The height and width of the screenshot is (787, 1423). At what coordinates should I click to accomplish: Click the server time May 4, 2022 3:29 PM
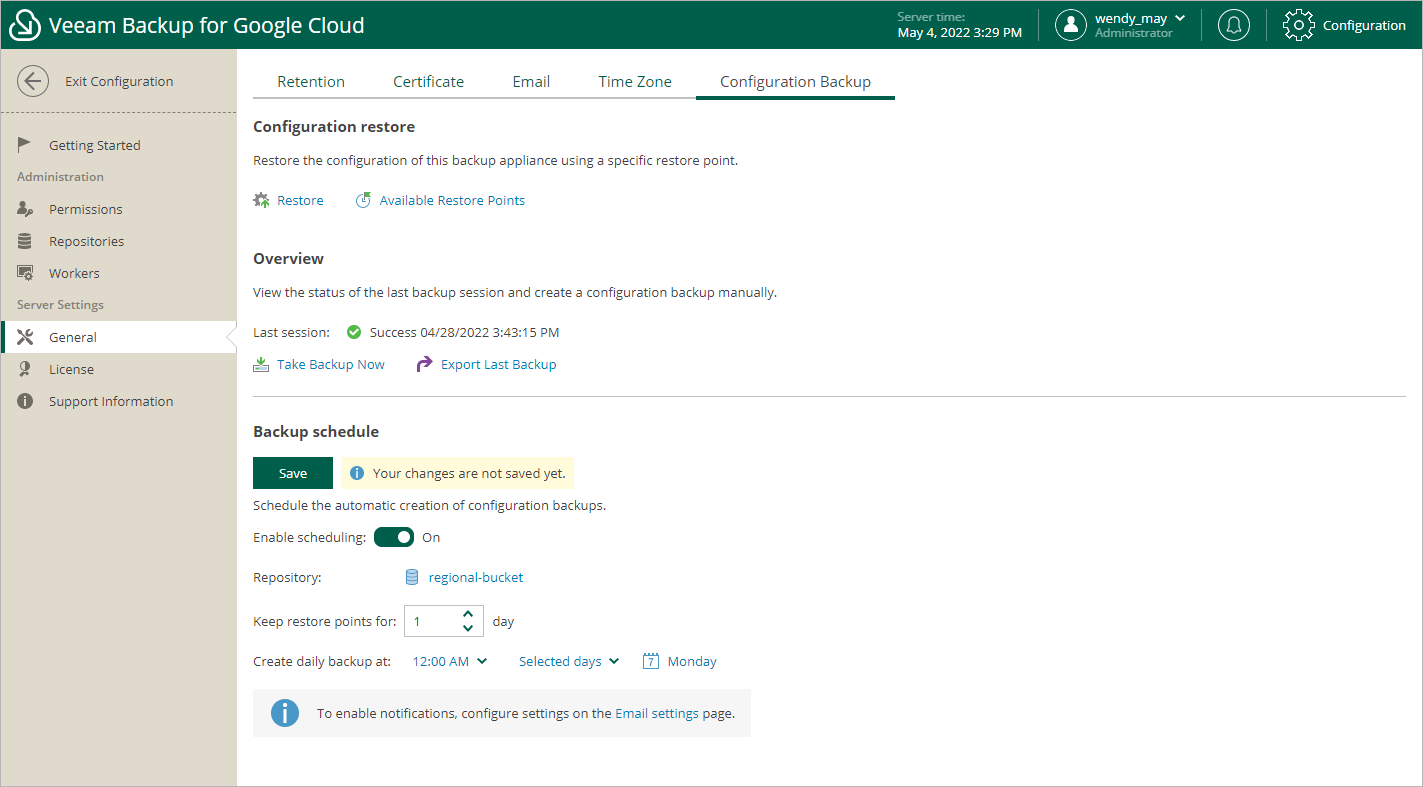point(960,32)
